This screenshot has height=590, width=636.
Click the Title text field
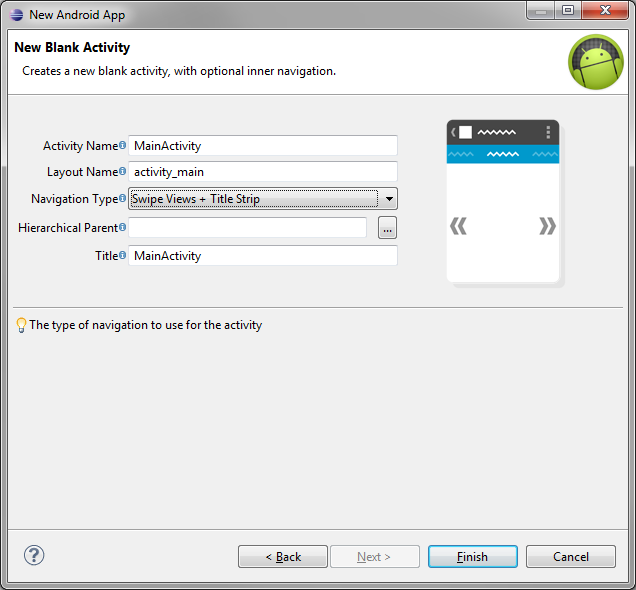click(x=263, y=255)
